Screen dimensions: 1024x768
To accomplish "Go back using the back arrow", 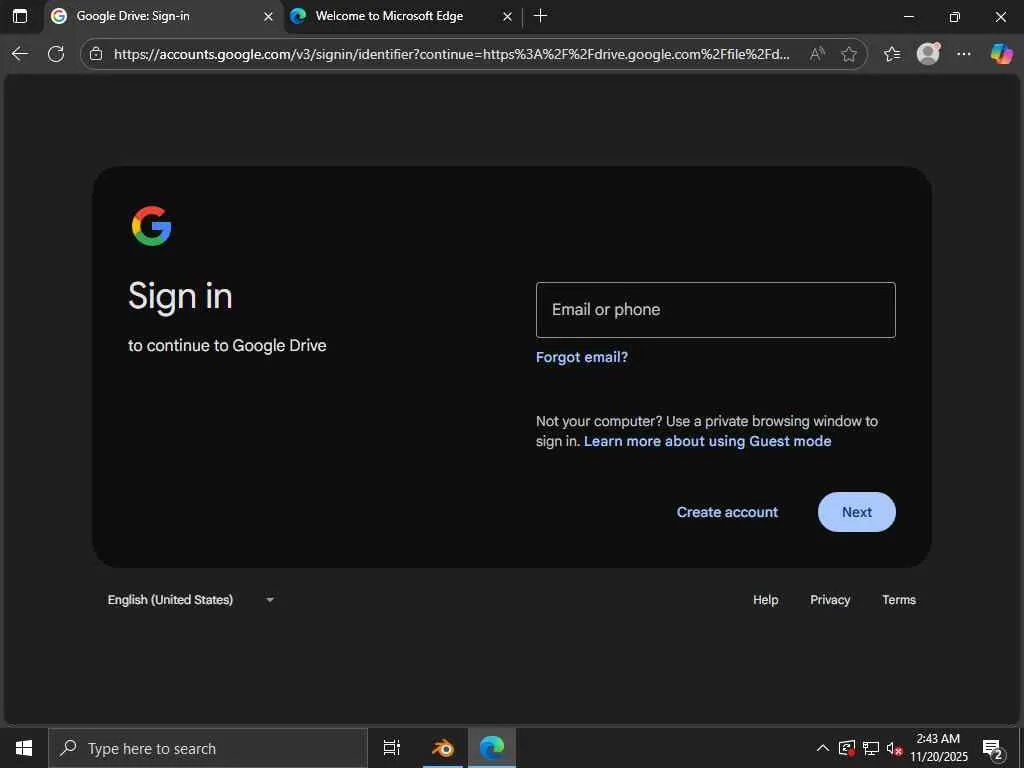I will pyautogui.click(x=20, y=54).
